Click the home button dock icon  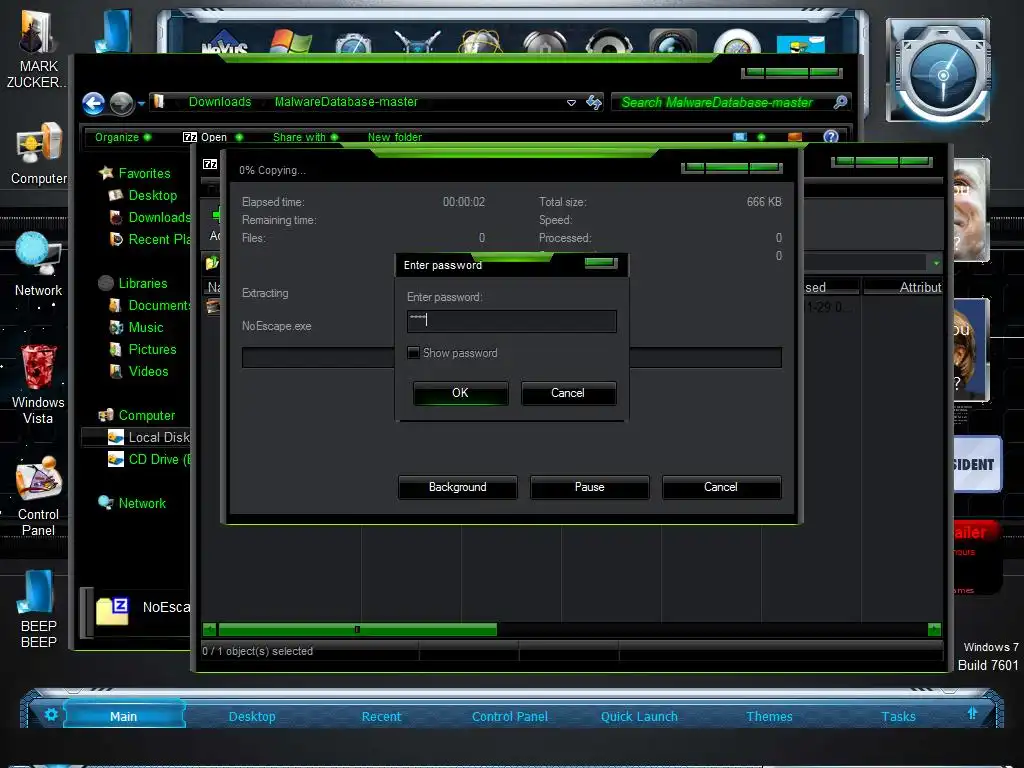click(545, 42)
